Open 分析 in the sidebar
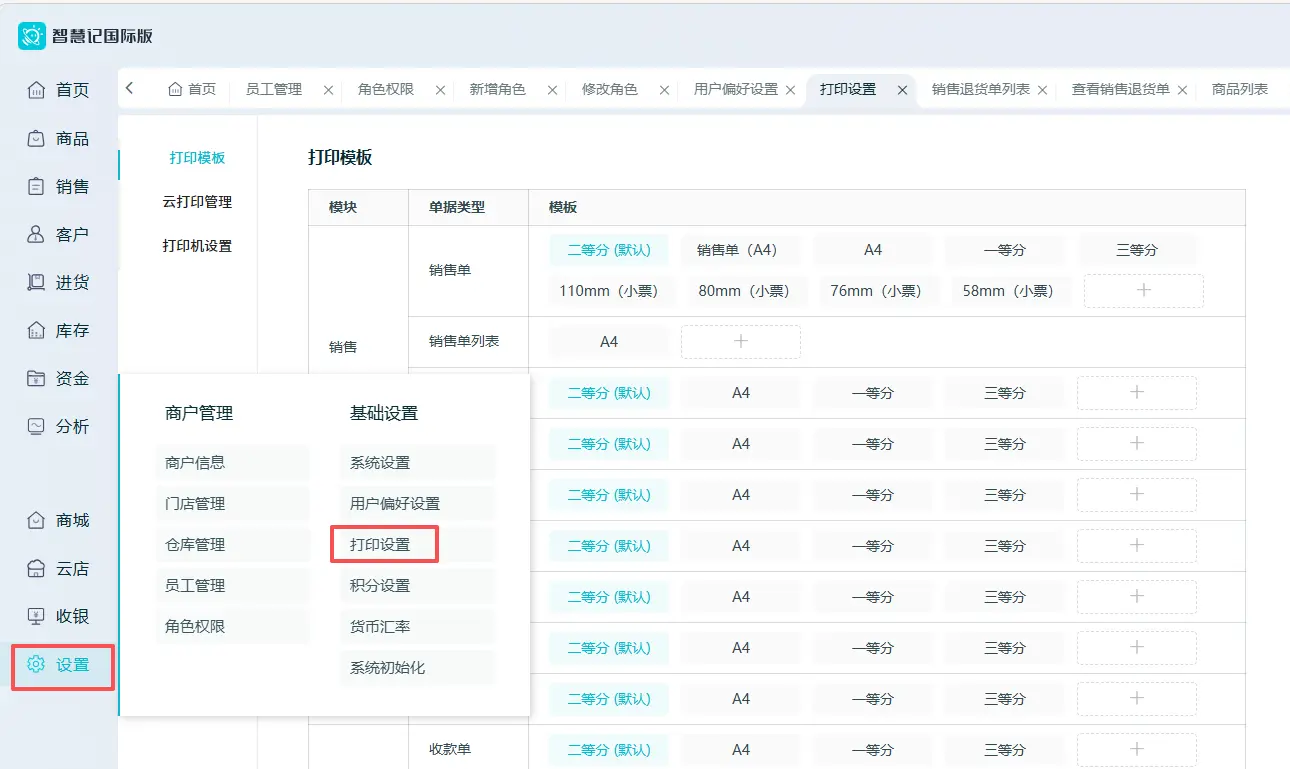Screen dimensions: 1290x769 [x=59, y=426]
